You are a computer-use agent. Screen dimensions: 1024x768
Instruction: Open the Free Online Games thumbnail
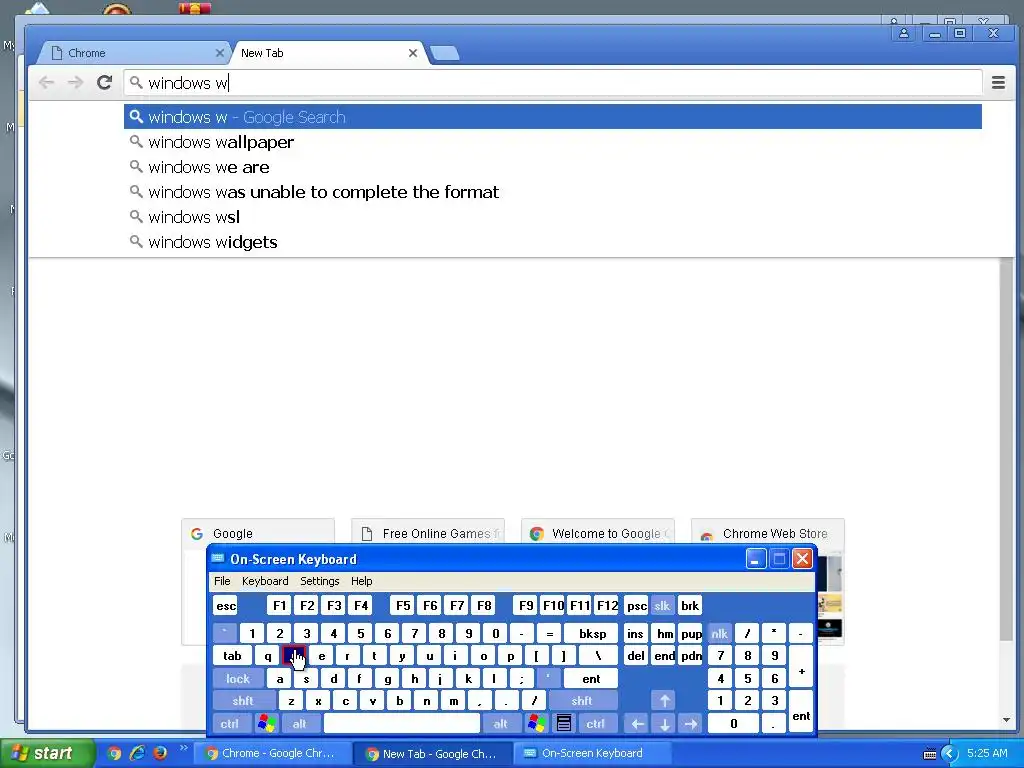point(428,533)
